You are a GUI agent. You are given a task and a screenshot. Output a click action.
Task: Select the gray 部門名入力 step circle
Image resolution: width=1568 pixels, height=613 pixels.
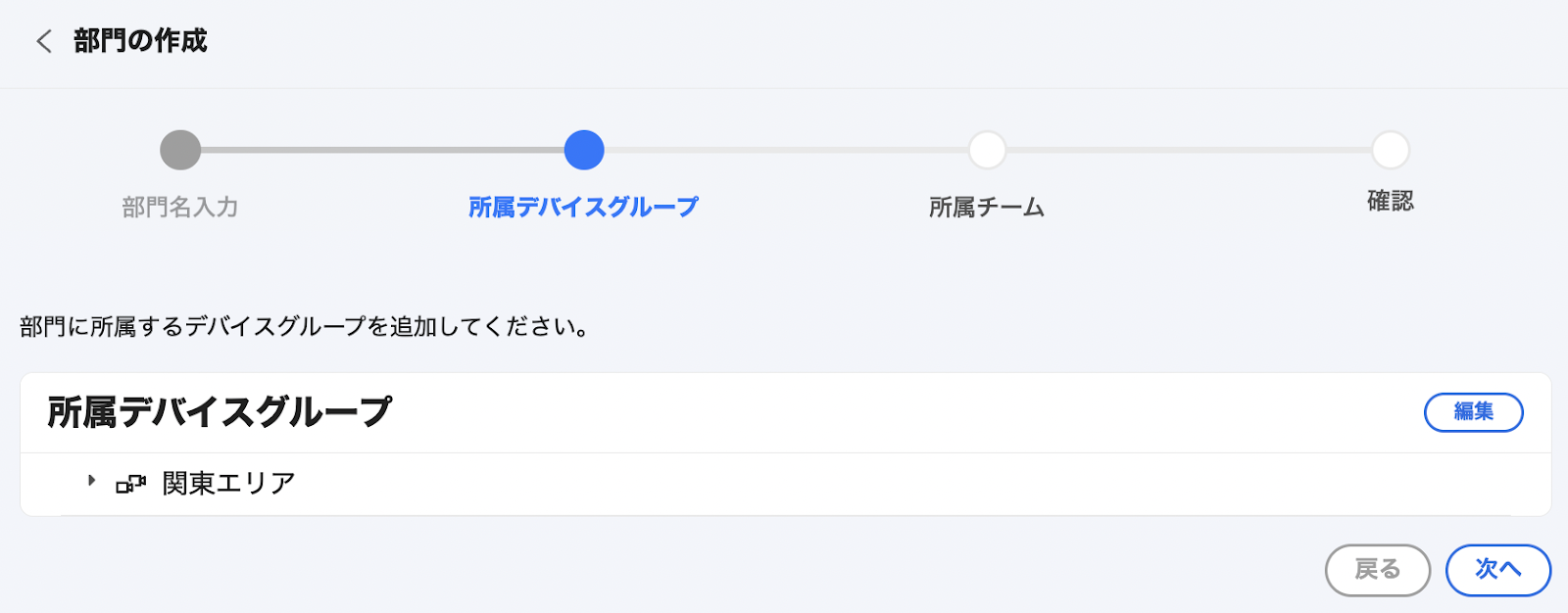coord(180,150)
